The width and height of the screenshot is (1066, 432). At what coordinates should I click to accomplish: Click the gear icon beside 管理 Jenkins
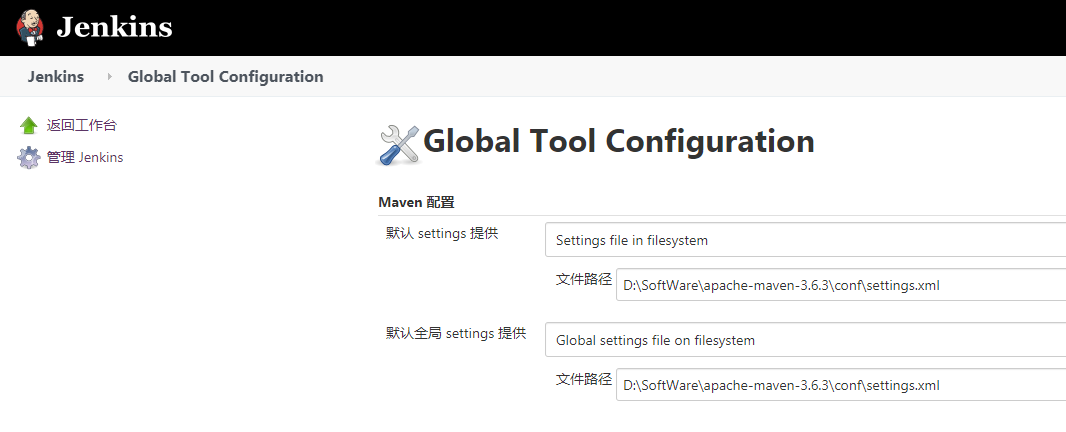click(x=28, y=158)
